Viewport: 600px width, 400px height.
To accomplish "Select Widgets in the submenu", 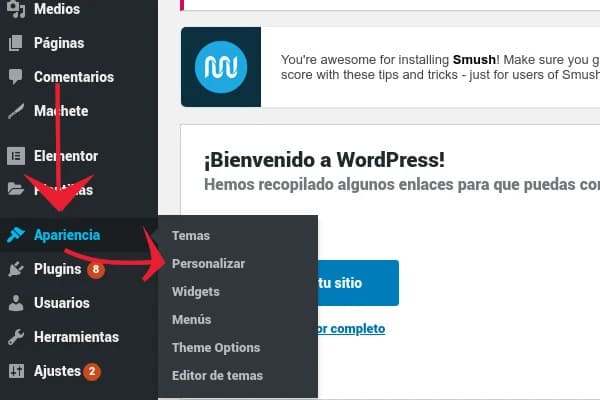I will (x=196, y=292).
